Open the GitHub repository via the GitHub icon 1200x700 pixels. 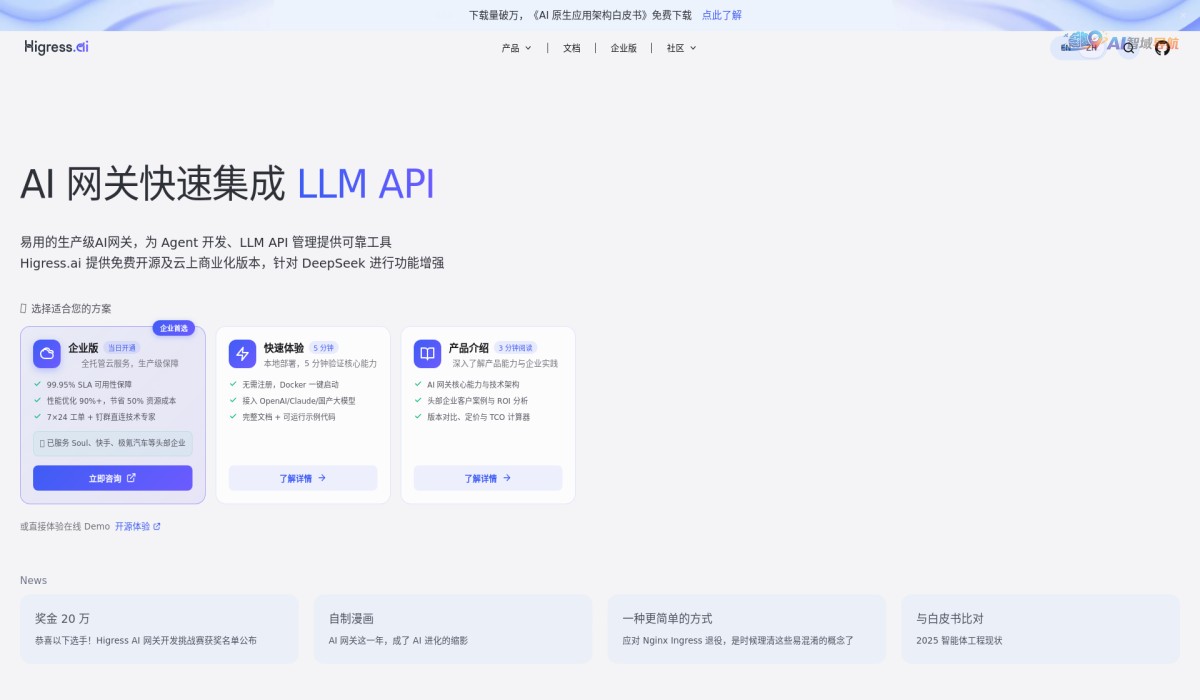(1162, 47)
